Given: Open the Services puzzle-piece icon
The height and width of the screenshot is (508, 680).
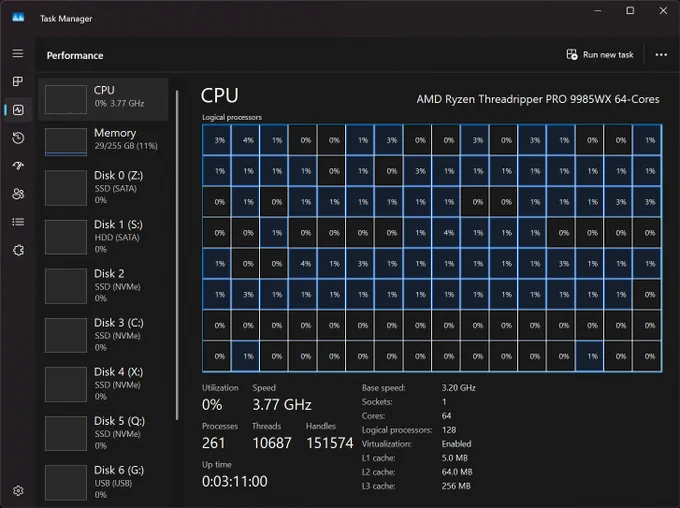Looking at the screenshot, I should (x=18, y=250).
